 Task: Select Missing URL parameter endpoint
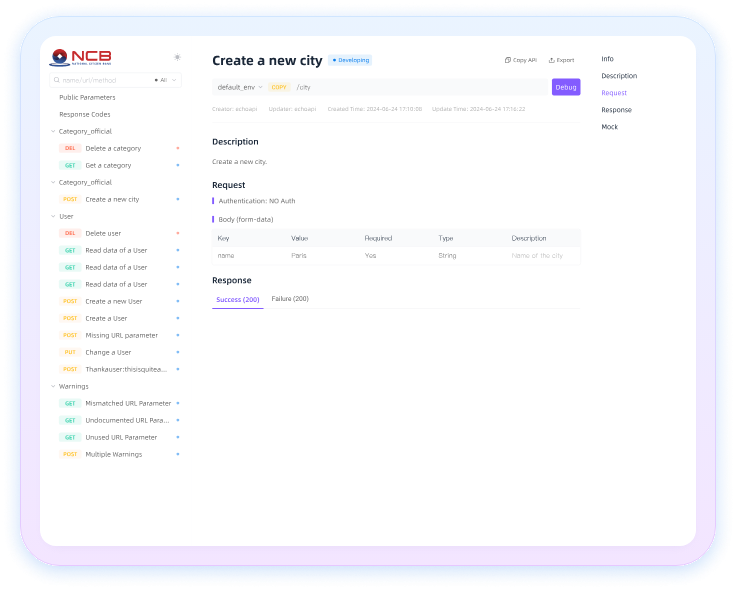coord(122,335)
